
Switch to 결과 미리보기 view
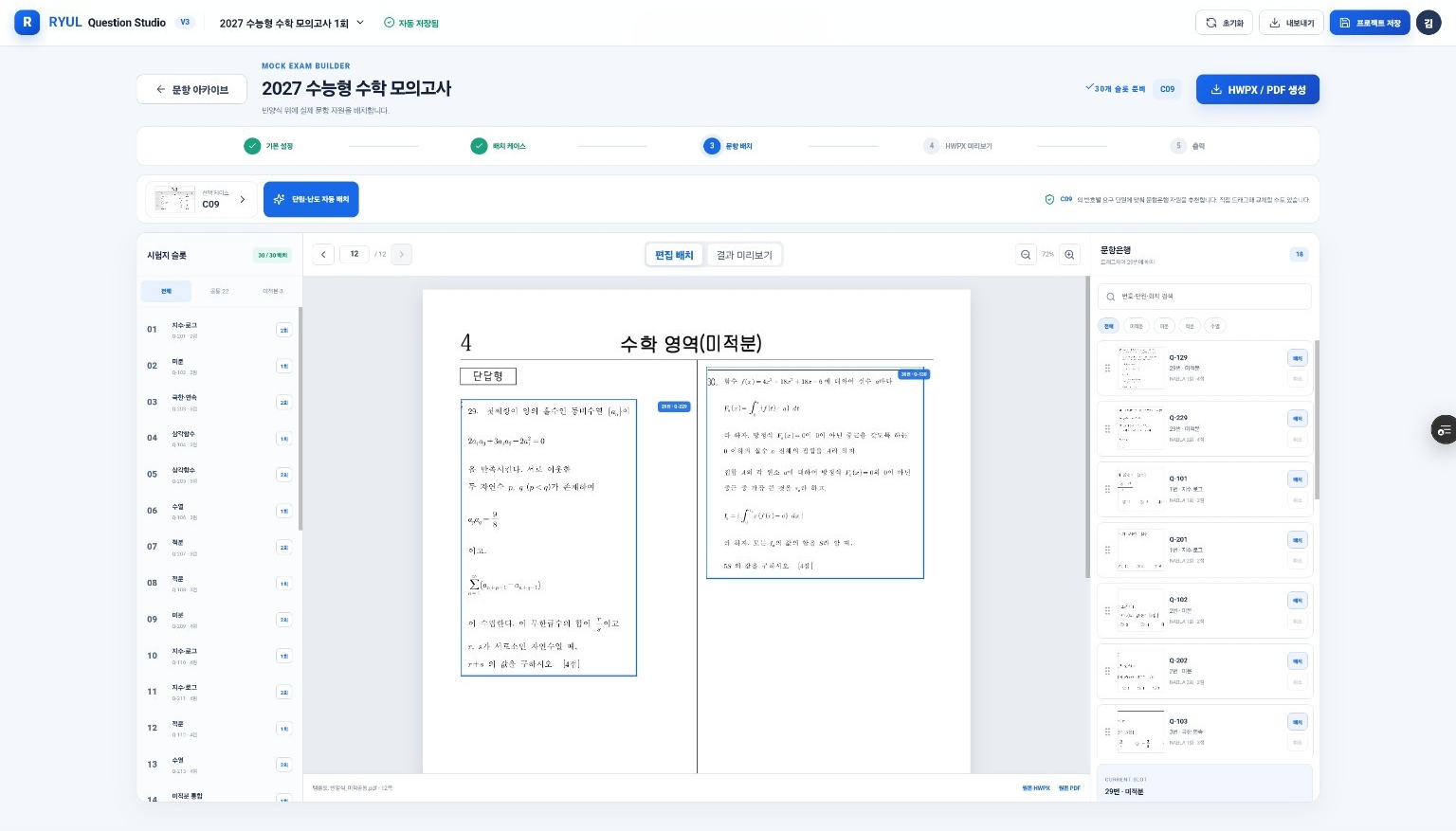[x=744, y=255]
